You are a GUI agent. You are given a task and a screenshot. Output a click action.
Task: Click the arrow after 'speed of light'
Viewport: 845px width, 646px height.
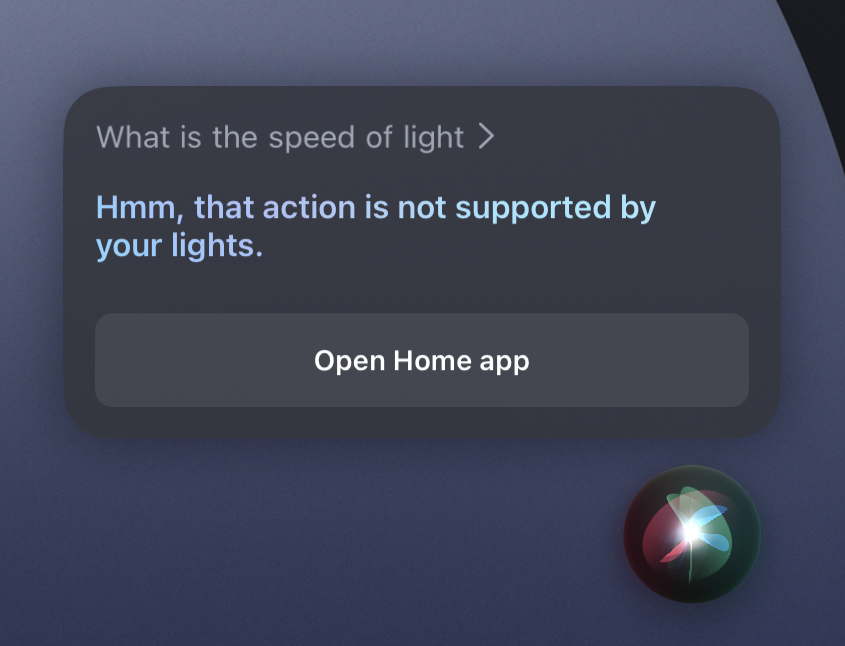pos(486,137)
